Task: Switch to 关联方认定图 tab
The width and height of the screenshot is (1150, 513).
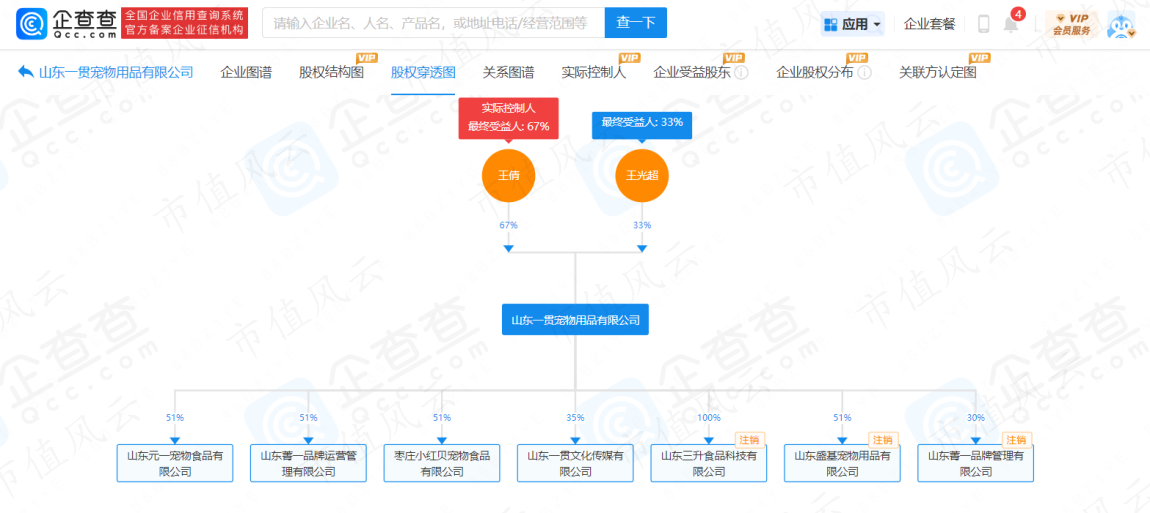Action: tap(938, 72)
